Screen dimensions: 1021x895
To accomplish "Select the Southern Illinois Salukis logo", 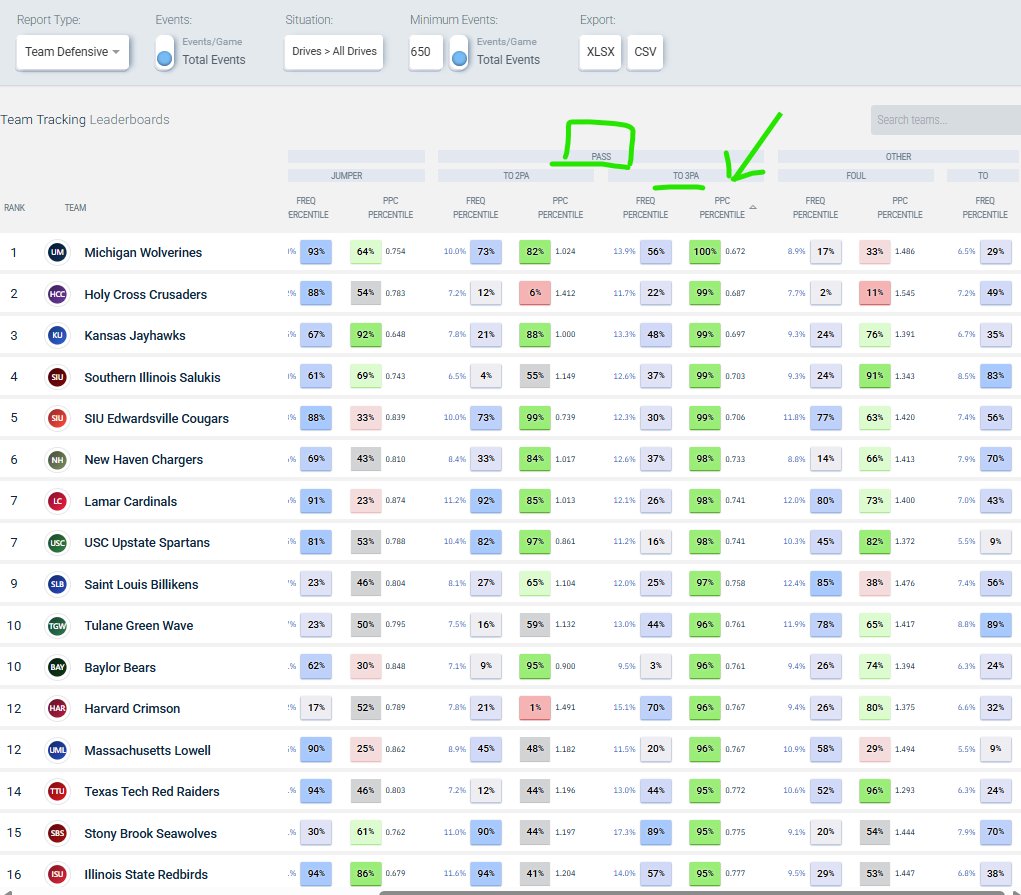I will coord(57,377).
